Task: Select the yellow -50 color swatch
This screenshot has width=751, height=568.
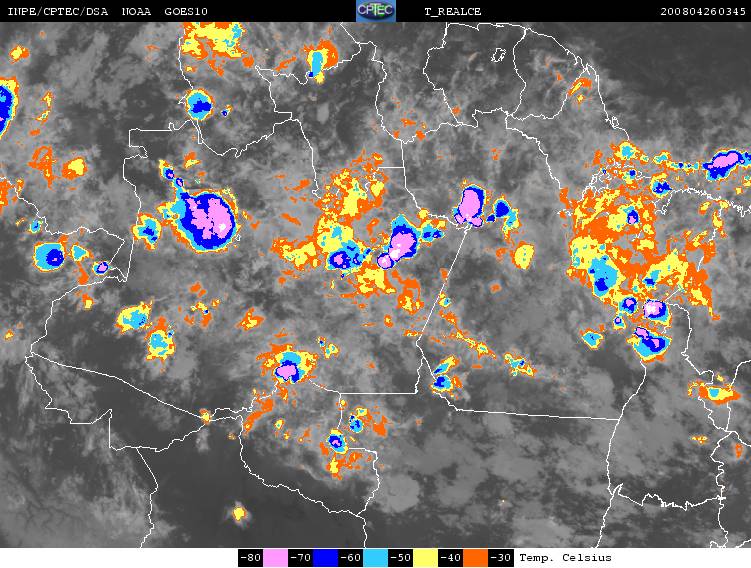Action: pos(425,558)
